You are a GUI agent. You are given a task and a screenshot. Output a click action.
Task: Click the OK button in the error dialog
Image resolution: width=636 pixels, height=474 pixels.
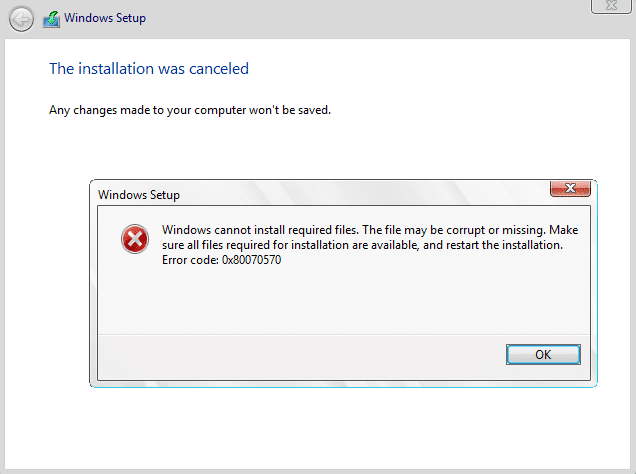[x=543, y=354]
